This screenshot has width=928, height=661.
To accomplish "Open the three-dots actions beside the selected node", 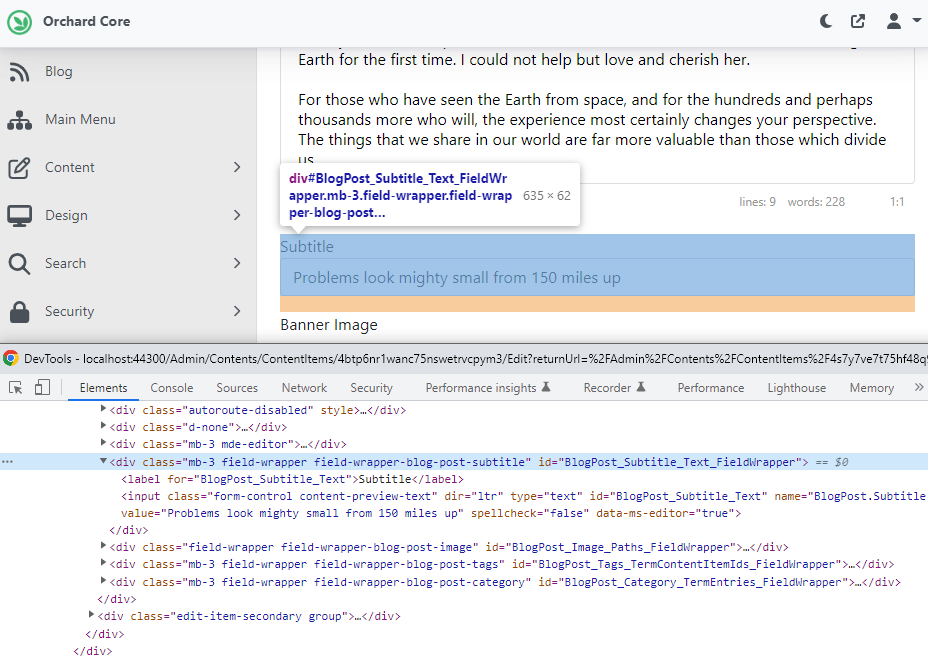I will (x=7, y=462).
